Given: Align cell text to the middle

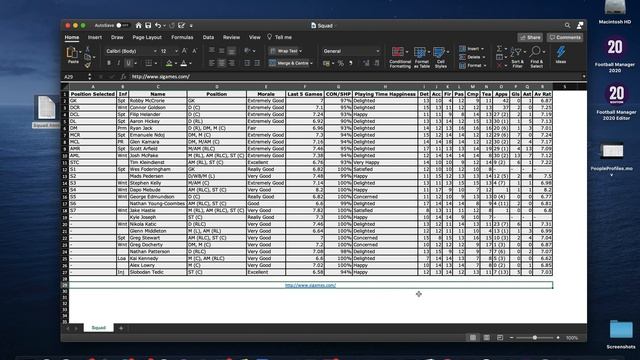Looking at the screenshot, I should [222, 51].
